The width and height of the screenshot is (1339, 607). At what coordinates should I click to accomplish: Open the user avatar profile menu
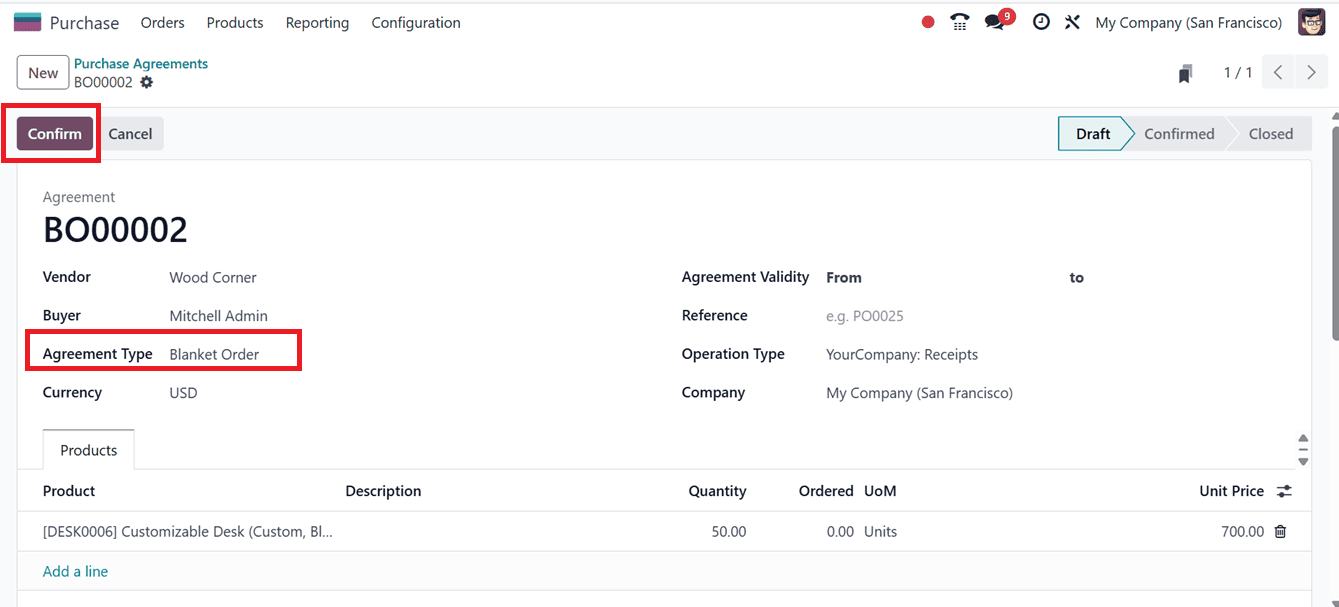coord(1311,21)
